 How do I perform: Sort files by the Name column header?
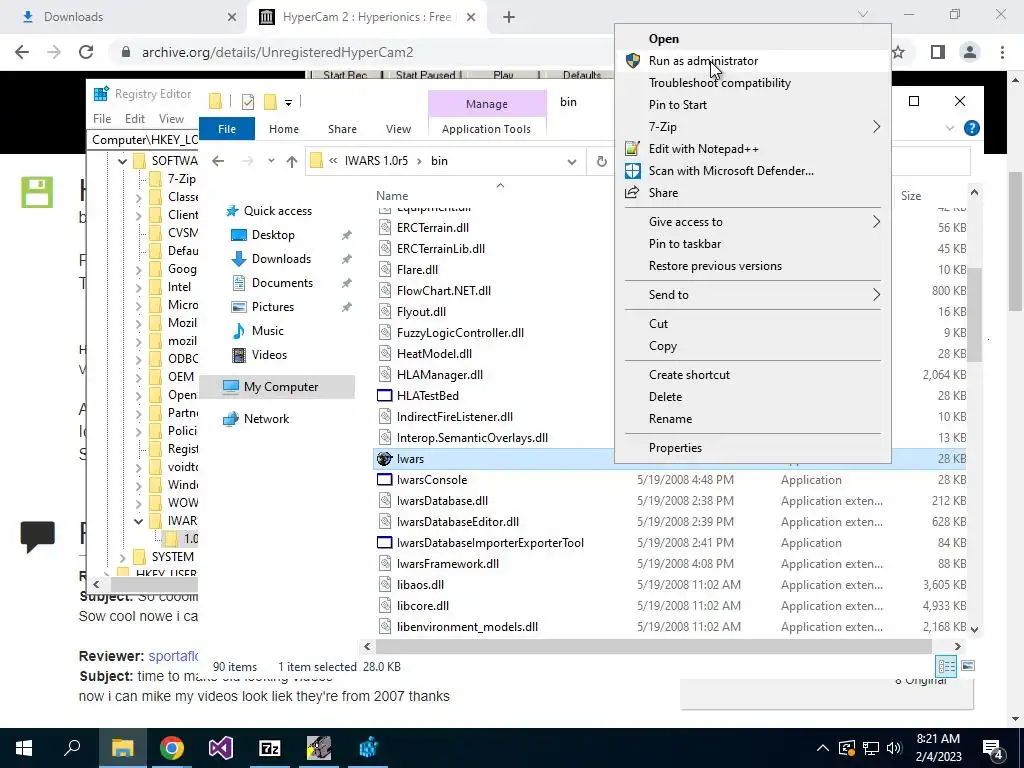pos(392,196)
